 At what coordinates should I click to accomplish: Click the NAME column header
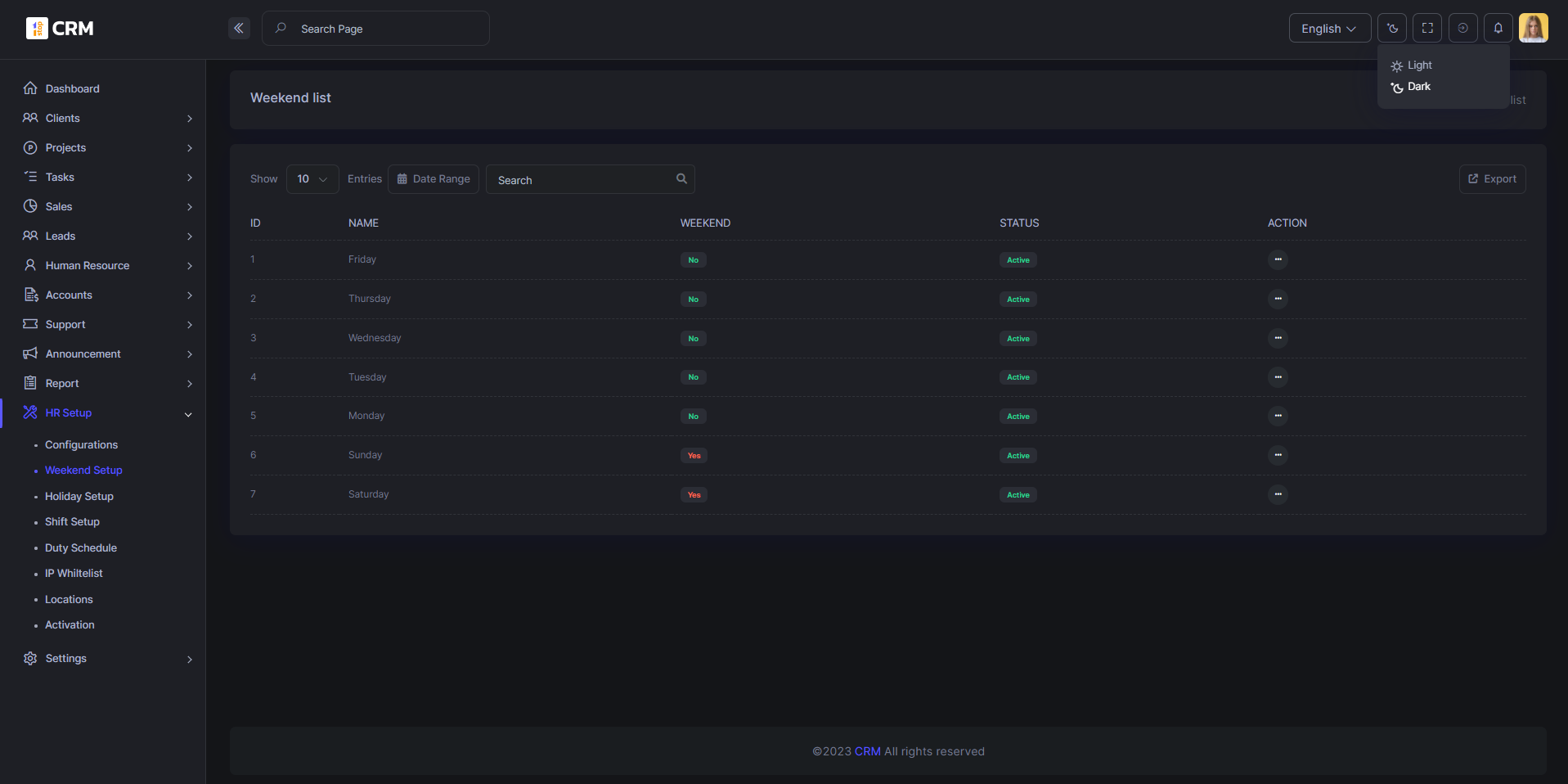click(363, 223)
